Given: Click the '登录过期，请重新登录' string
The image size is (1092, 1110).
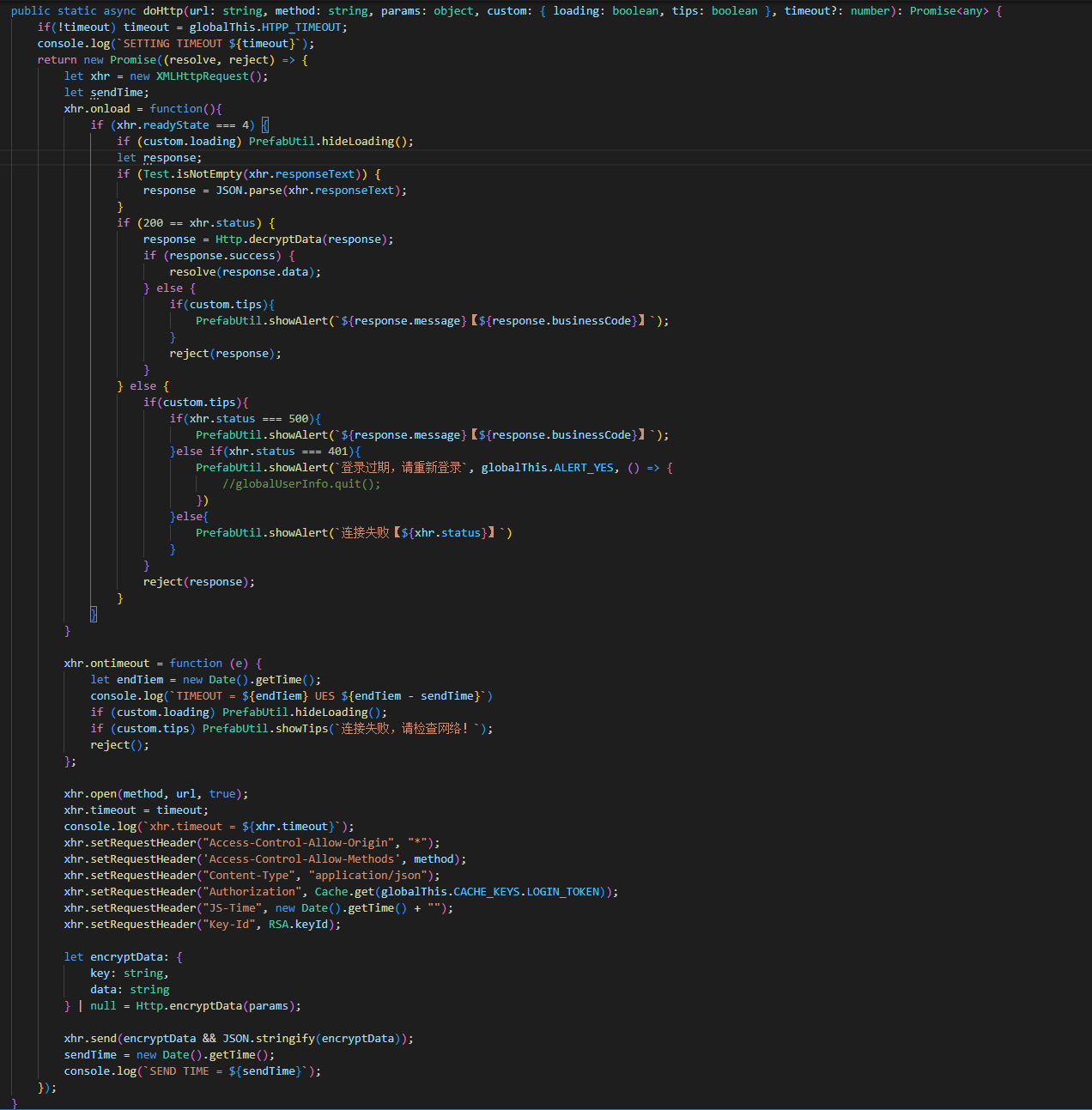Looking at the screenshot, I should (x=402, y=468).
